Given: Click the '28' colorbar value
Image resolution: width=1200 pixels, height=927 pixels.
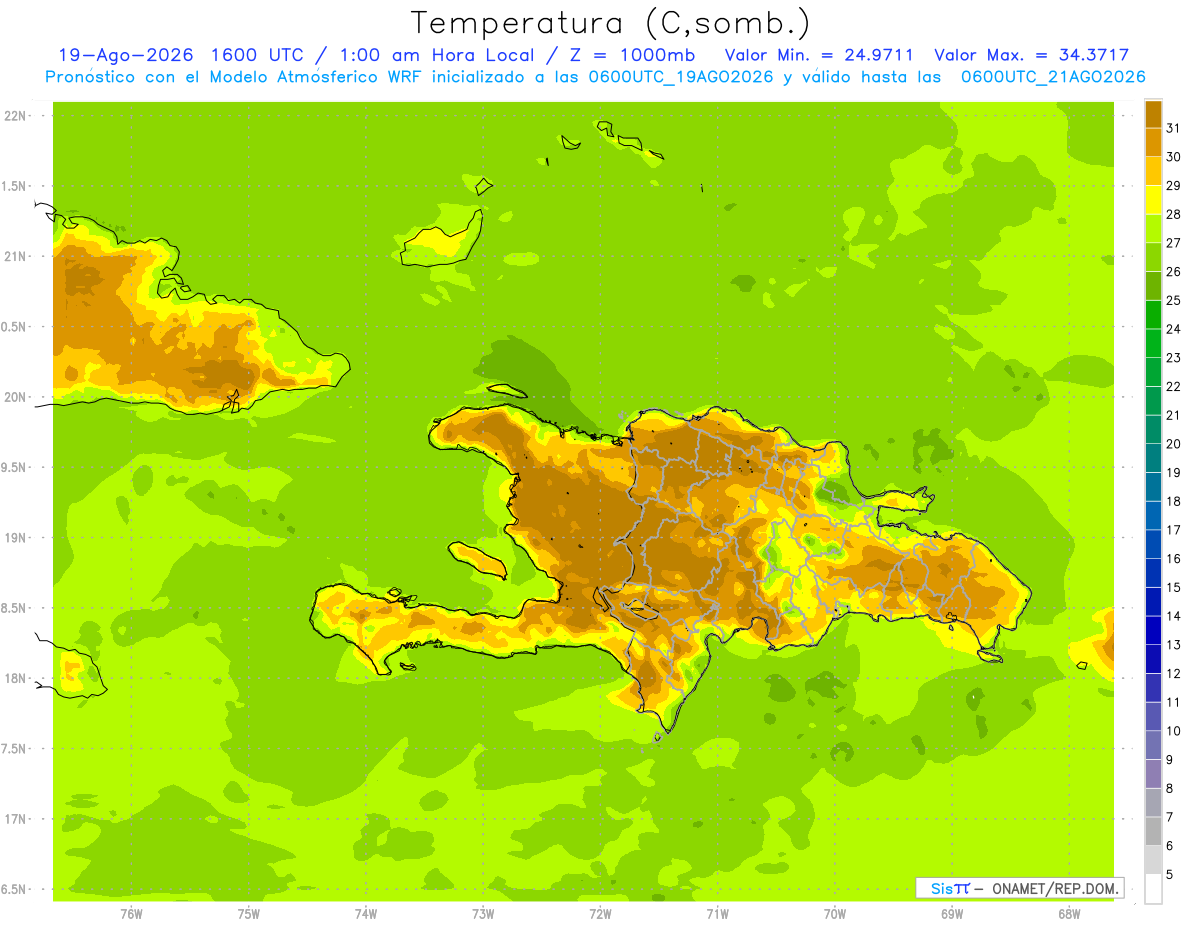Looking at the screenshot, I should 1174,214.
